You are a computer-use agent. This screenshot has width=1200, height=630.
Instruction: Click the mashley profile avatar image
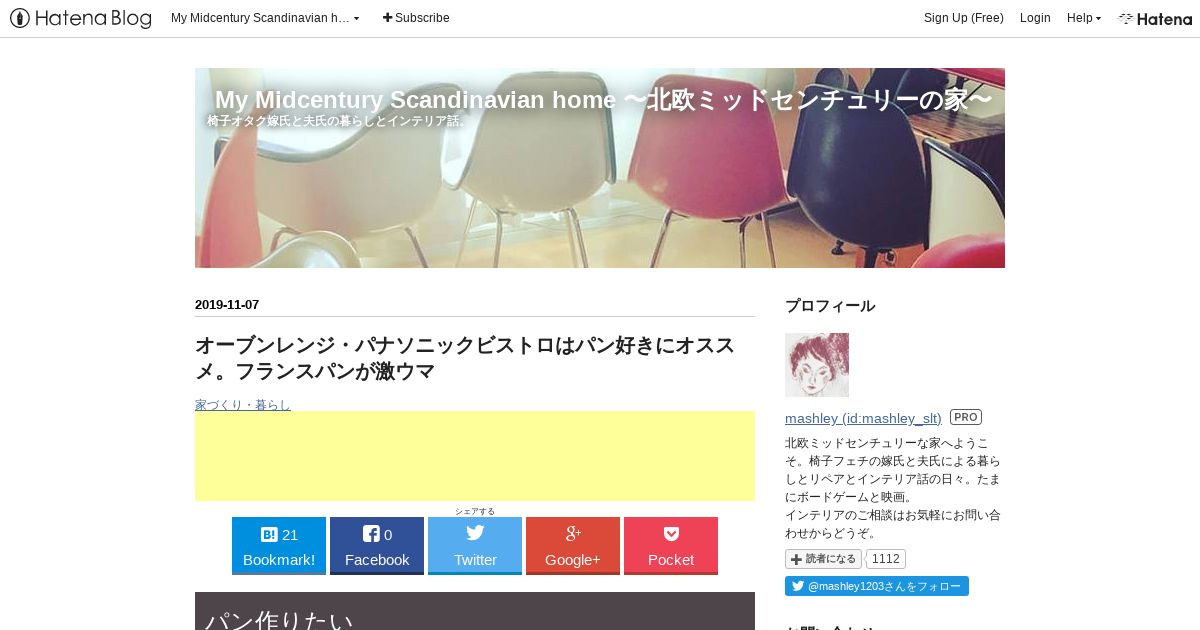pyautogui.click(x=817, y=365)
